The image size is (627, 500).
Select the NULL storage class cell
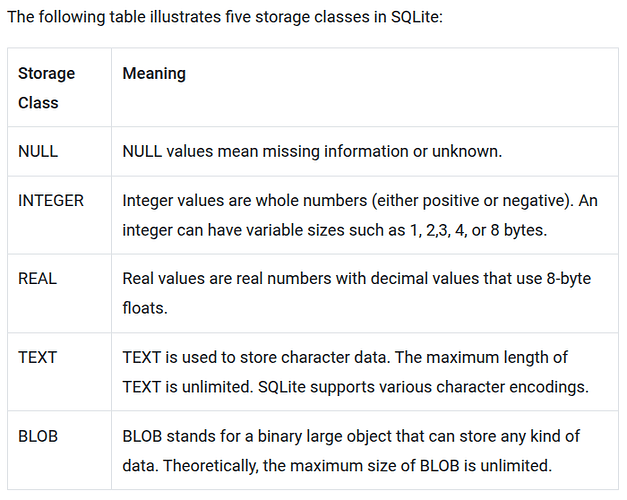point(38,152)
